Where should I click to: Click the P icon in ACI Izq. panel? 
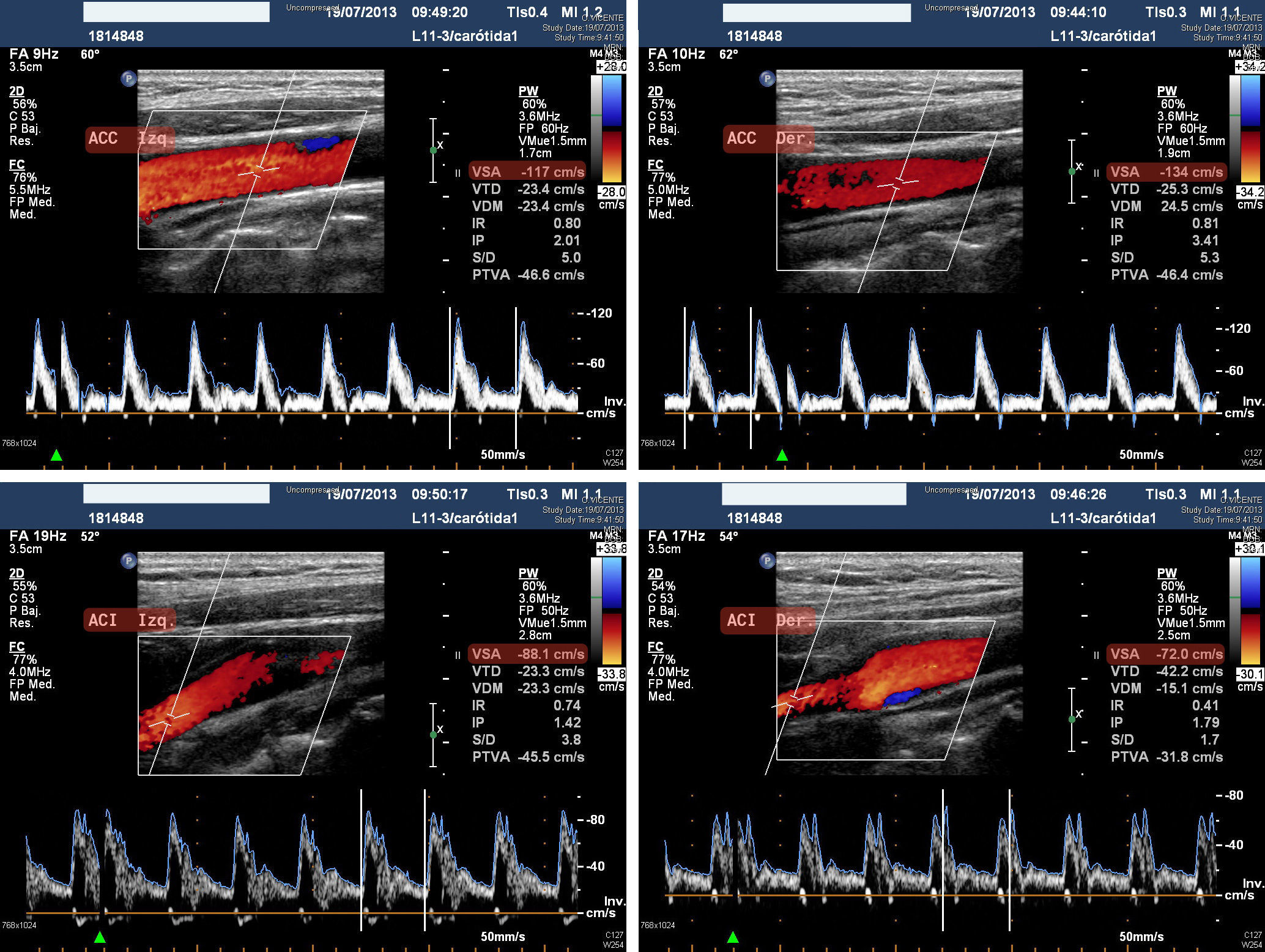point(128,560)
